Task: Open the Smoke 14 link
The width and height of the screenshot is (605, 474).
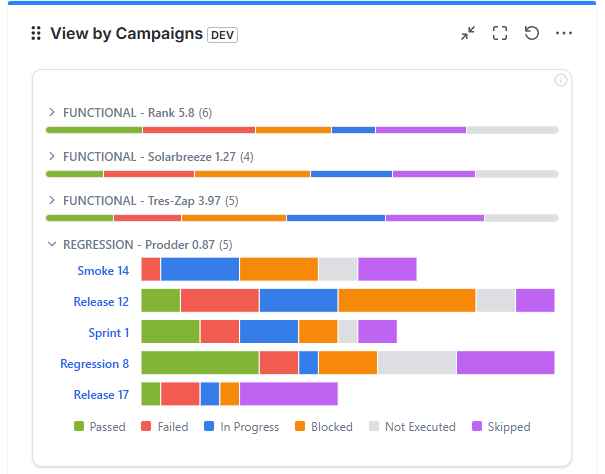Action: (x=103, y=271)
